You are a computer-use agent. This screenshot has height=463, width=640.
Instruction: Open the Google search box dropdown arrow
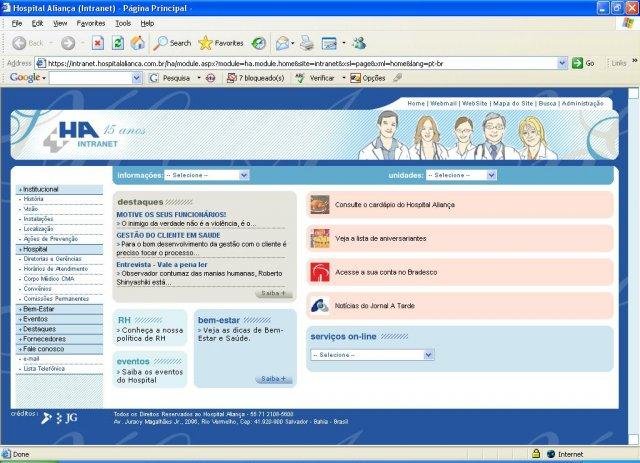[137, 78]
